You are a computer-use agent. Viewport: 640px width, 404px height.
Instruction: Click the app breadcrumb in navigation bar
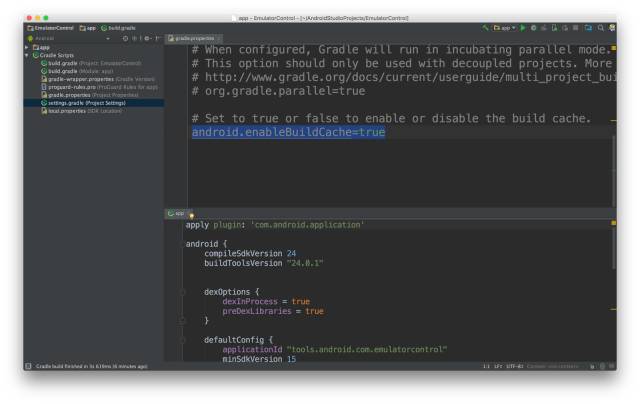pyautogui.click(x=88, y=28)
